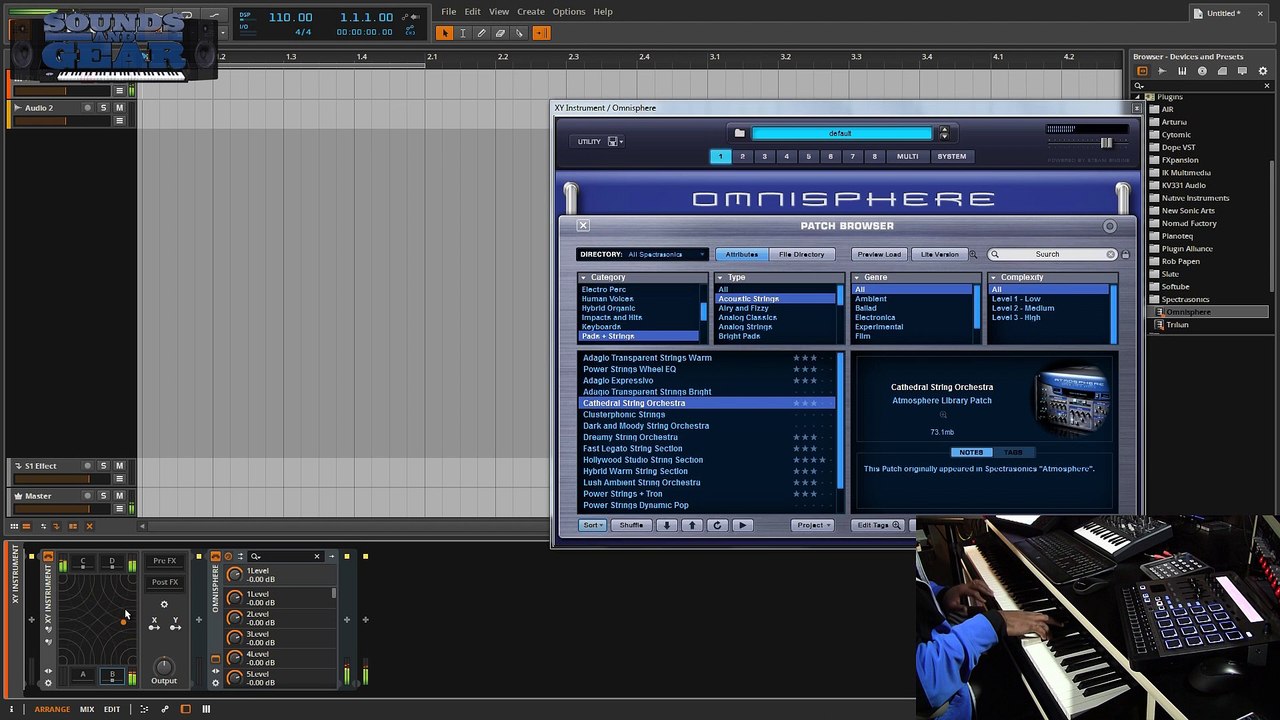Screen dimensions: 1280x720
Task: Step to previous patch with up arrow
Action: pos(691,525)
